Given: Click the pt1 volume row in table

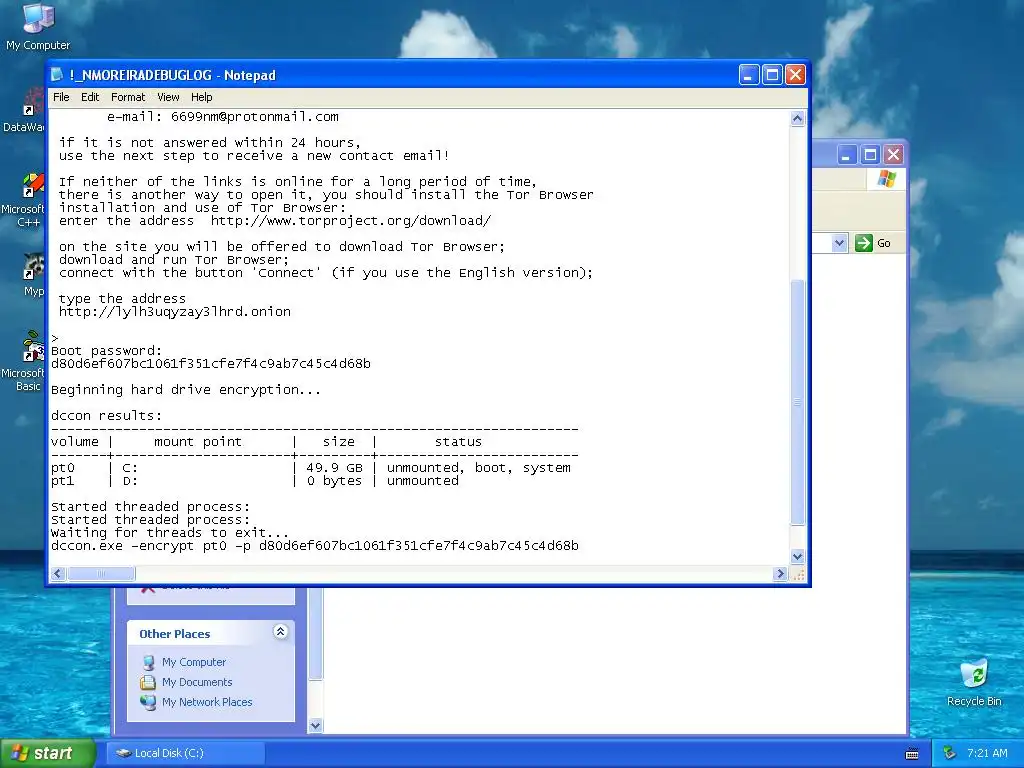Looking at the screenshot, I should pyautogui.click(x=255, y=481).
